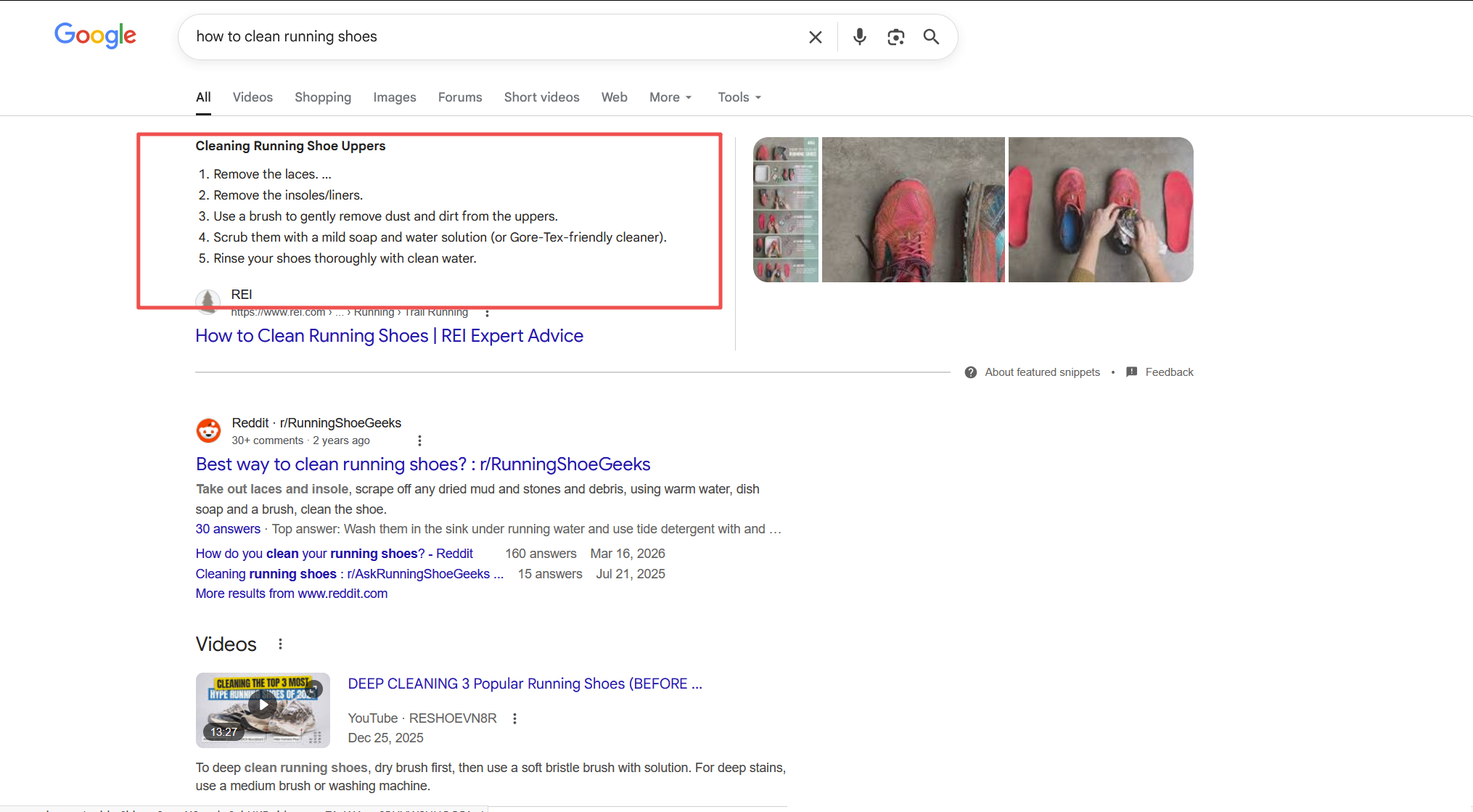Open three-dot menu for Reddit result
Viewport: 1473px width, 812px height.
point(419,440)
